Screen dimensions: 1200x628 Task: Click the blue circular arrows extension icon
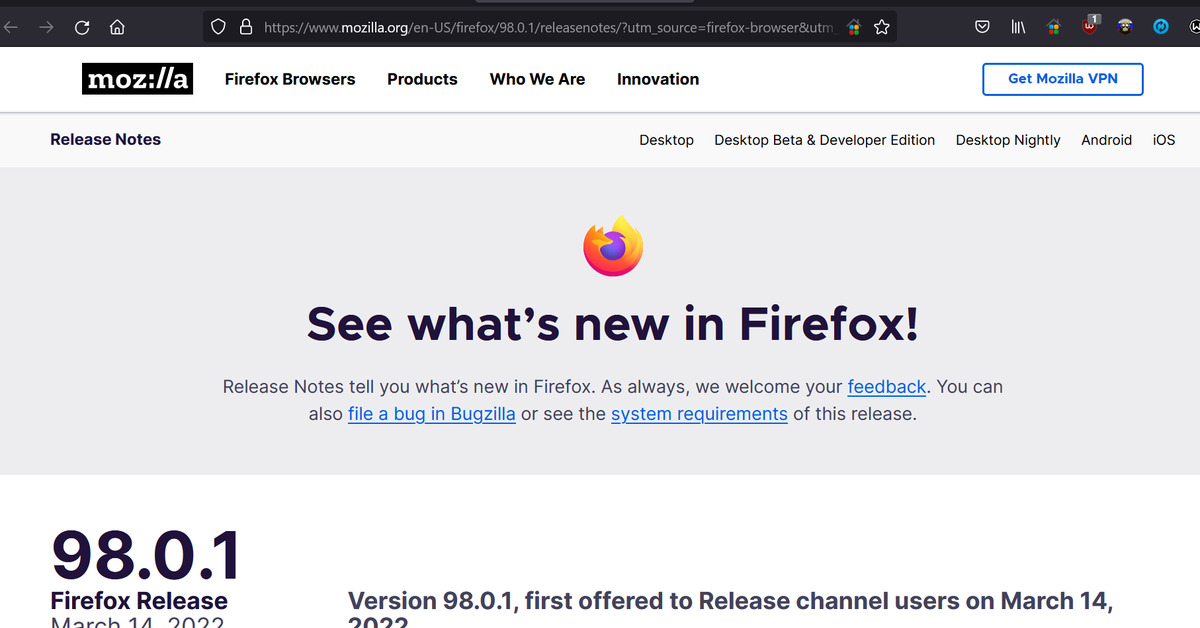tap(1161, 28)
